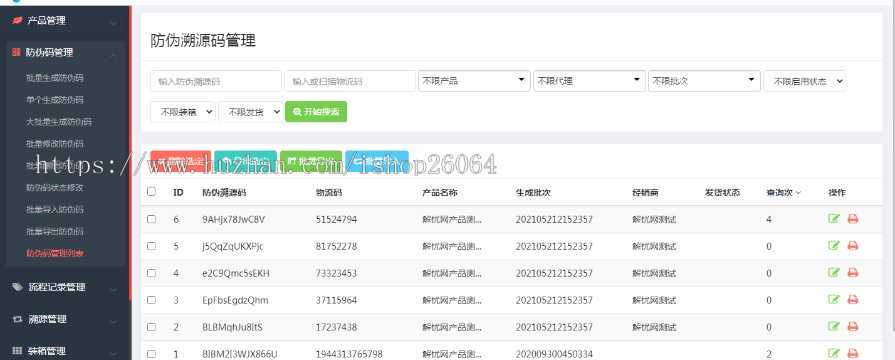
Task: Toggle the select-all checkbox in table header
Action: (151, 192)
